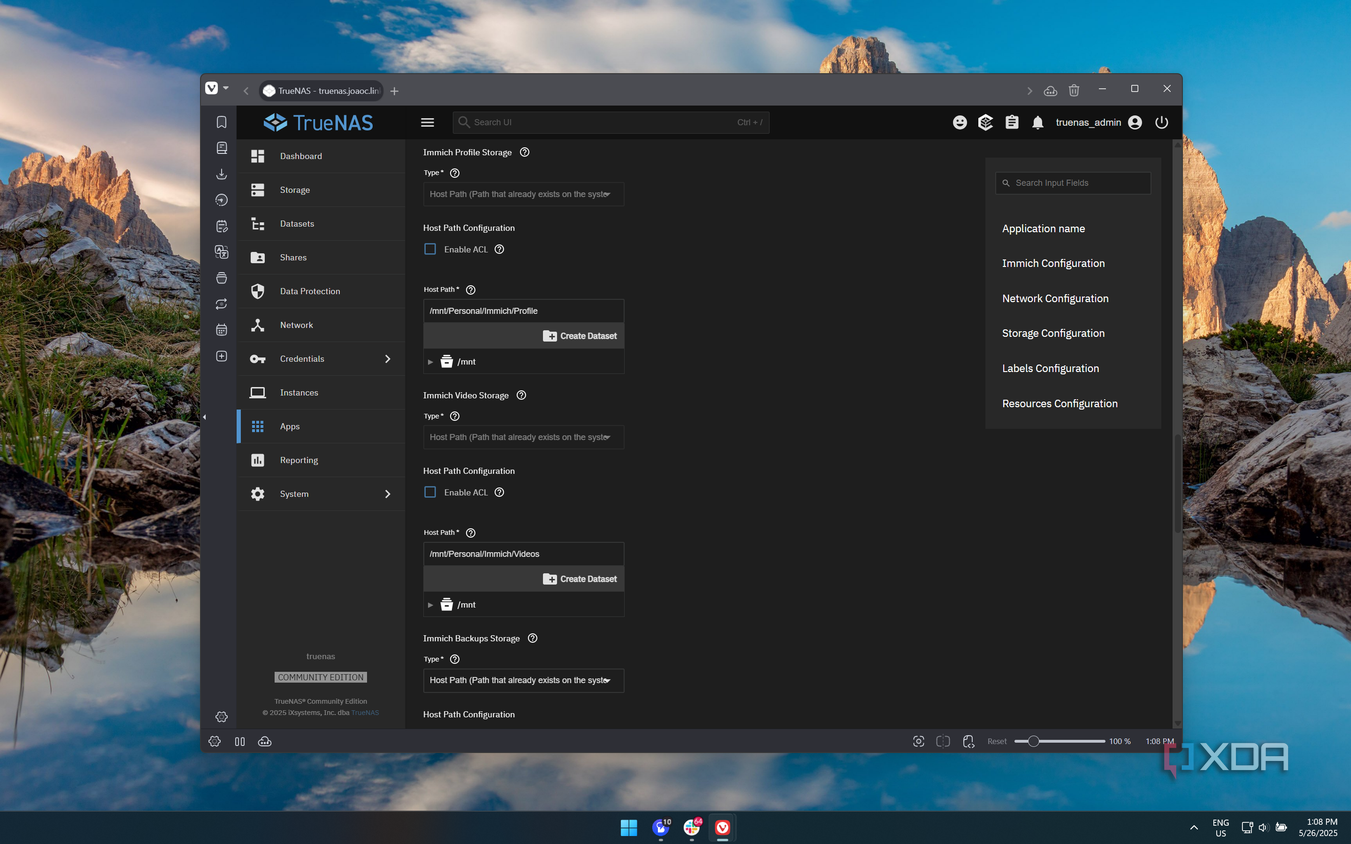Go to Dashboard in the sidebar
Image resolution: width=1351 pixels, height=844 pixels.
point(321,156)
